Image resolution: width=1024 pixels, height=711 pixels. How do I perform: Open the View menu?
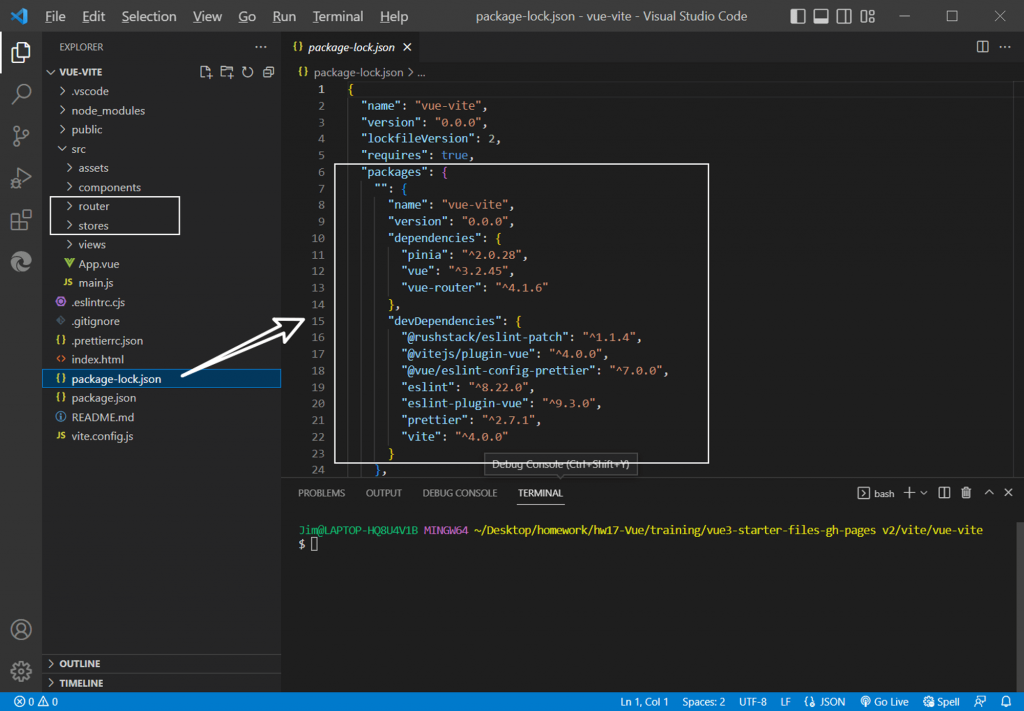coord(207,16)
